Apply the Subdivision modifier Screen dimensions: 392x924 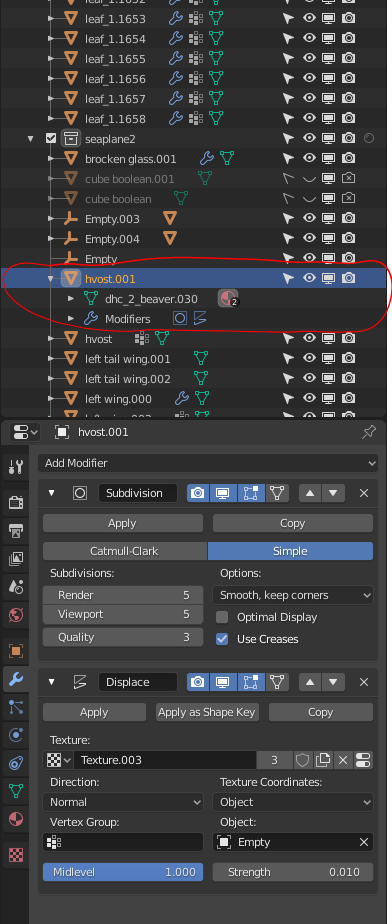click(x=123, y=523)
